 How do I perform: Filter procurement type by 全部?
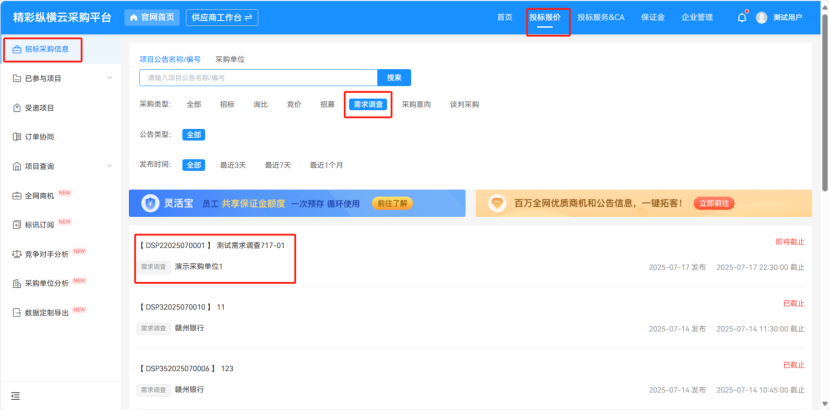click(194, 105)
